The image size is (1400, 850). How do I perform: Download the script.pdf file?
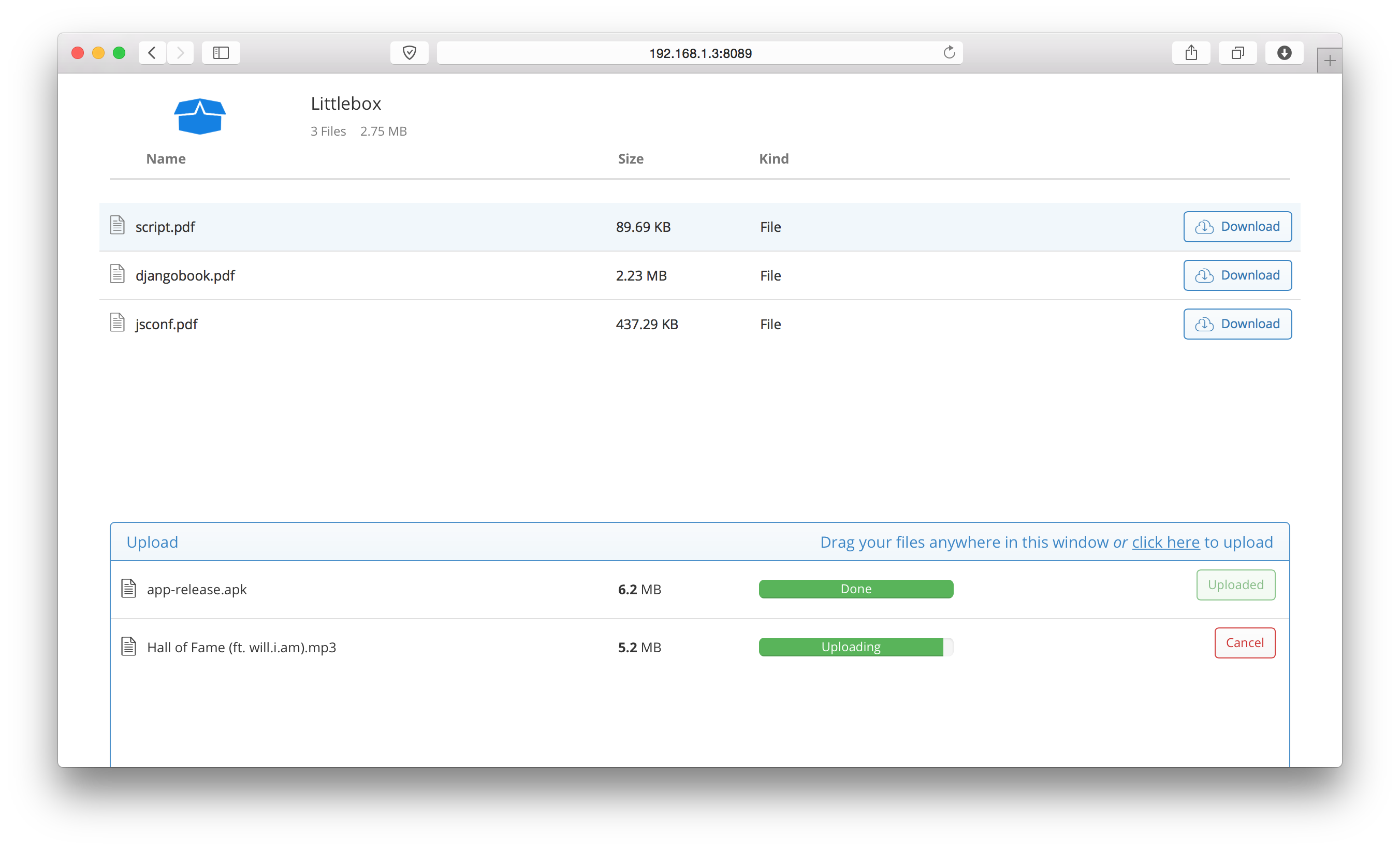1237,227
